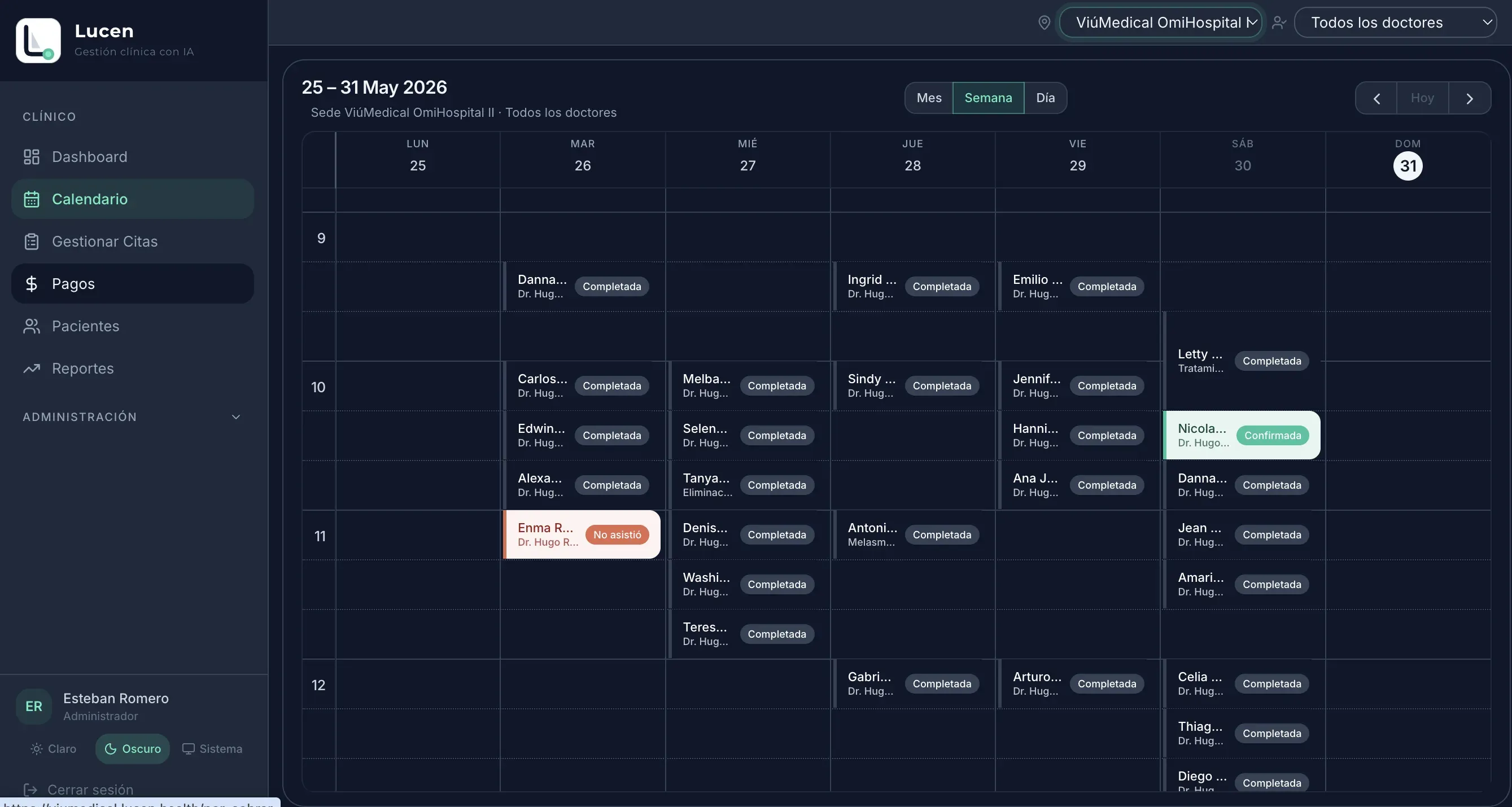Open Carlos appointment on Tuesday
Screen dimensions: 1512x807
[x=582, y=385]
